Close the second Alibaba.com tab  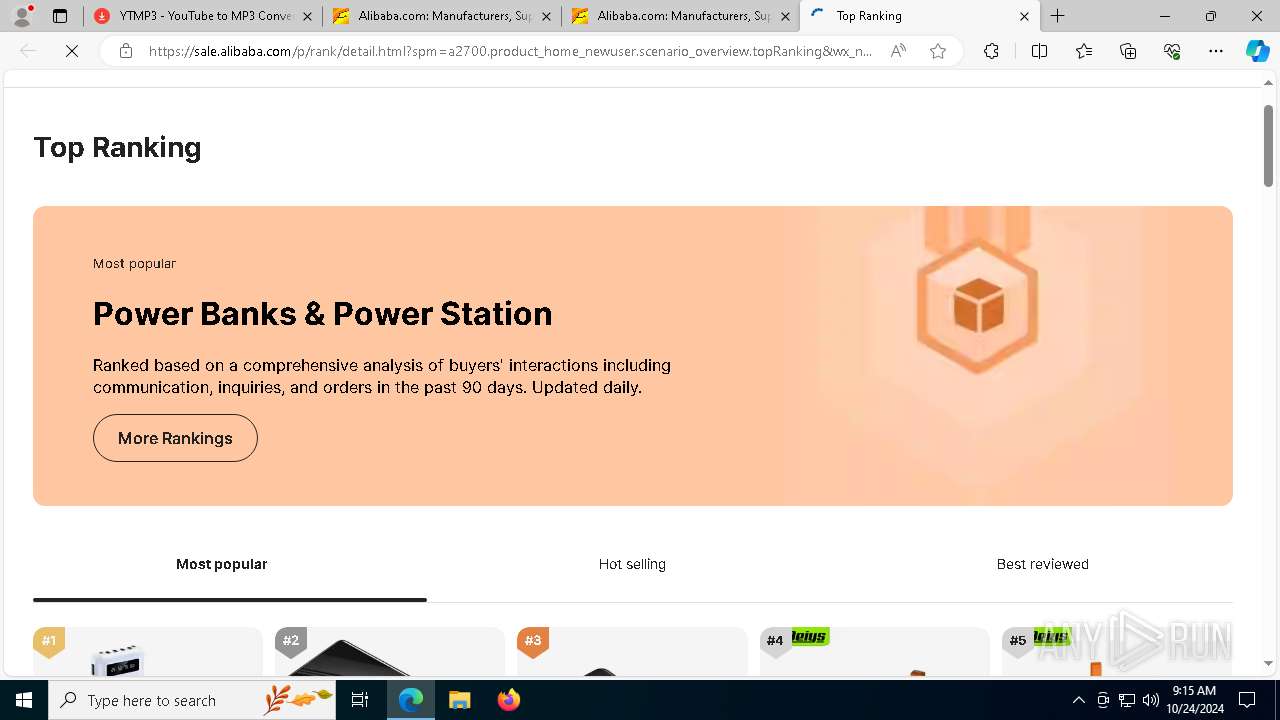pos(785,16)
